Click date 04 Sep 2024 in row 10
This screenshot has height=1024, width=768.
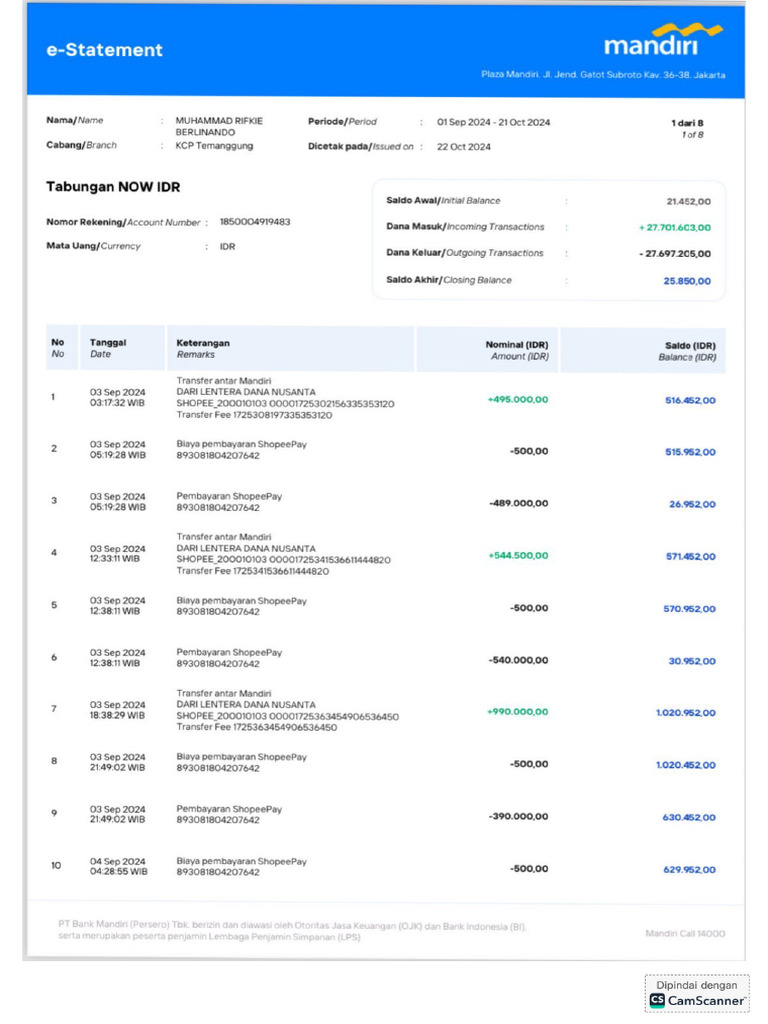[x=118, y=861]
